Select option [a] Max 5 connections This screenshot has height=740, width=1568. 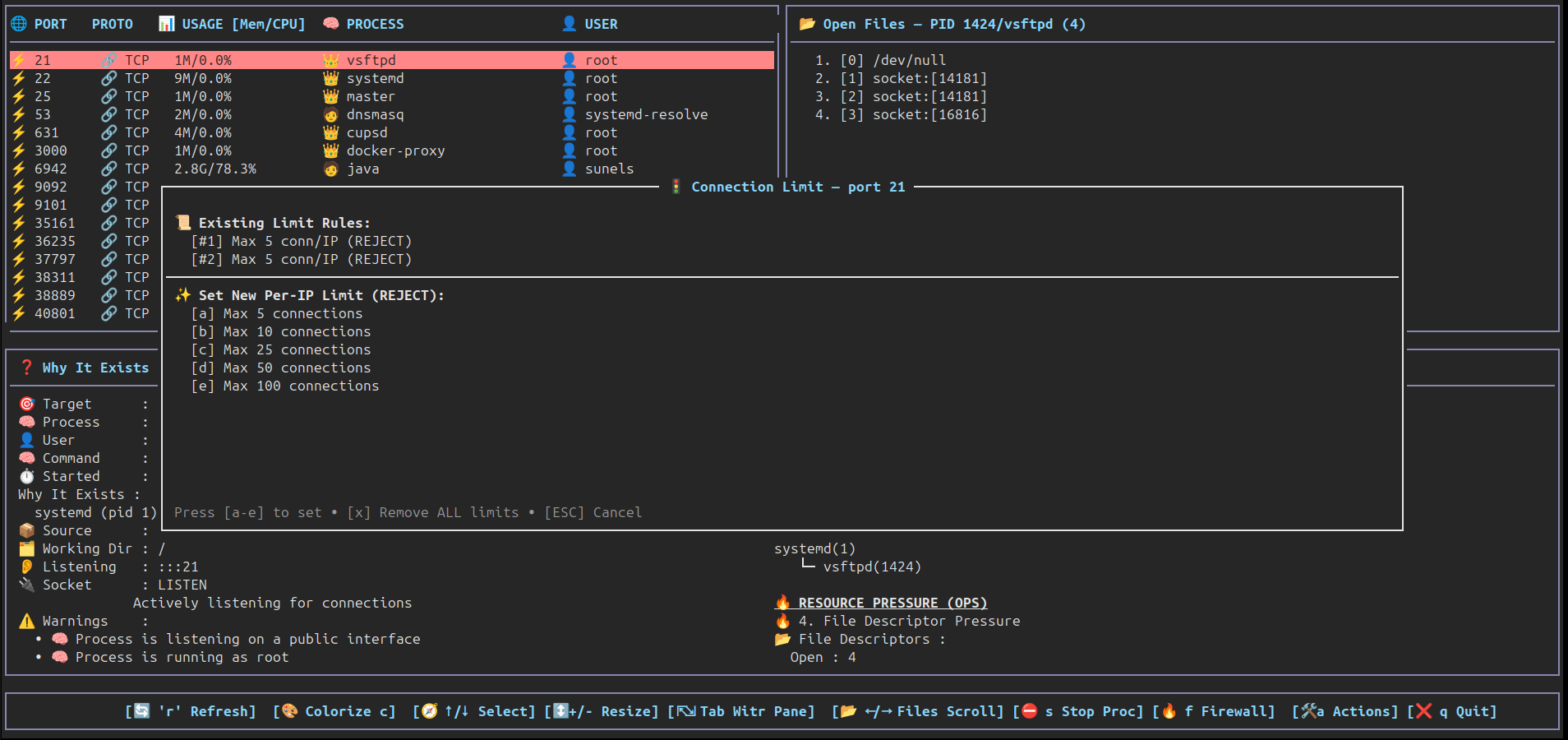[276, 313]
